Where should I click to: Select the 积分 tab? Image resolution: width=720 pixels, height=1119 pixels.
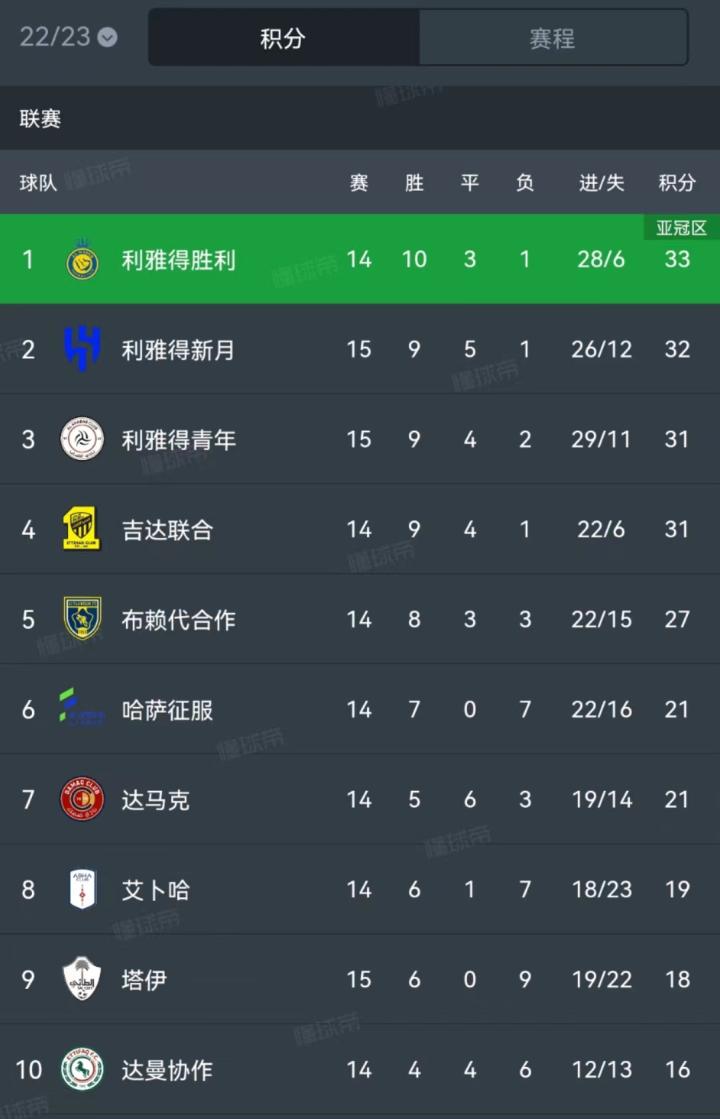[283, 38]
